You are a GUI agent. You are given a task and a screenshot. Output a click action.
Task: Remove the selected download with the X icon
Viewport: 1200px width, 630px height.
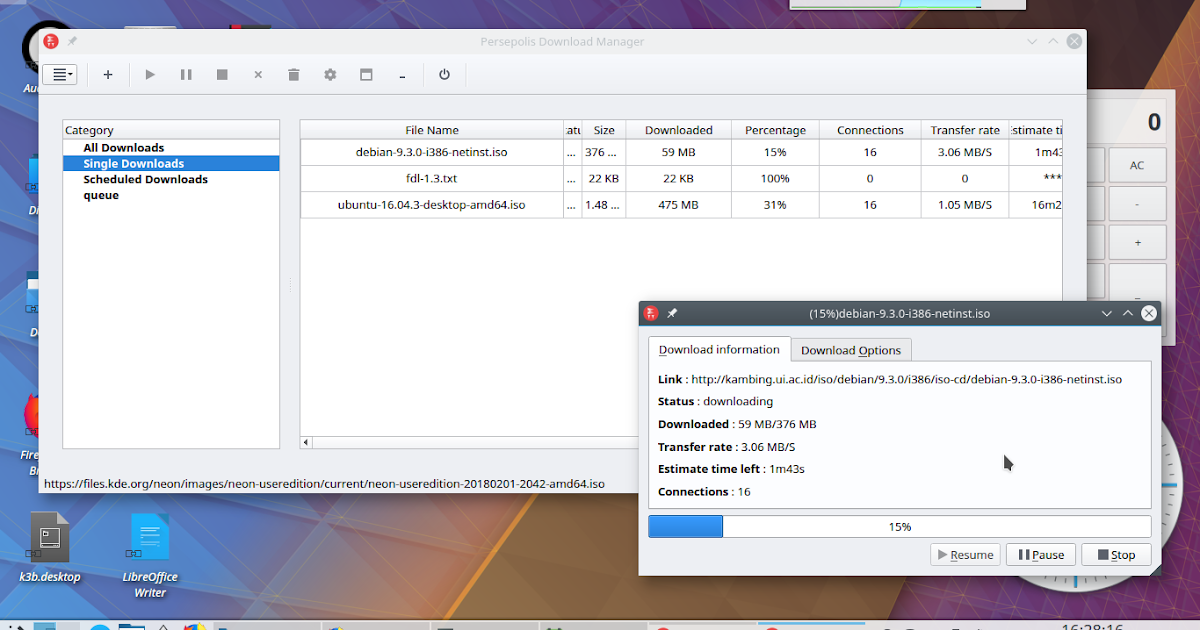pos(258,74)
